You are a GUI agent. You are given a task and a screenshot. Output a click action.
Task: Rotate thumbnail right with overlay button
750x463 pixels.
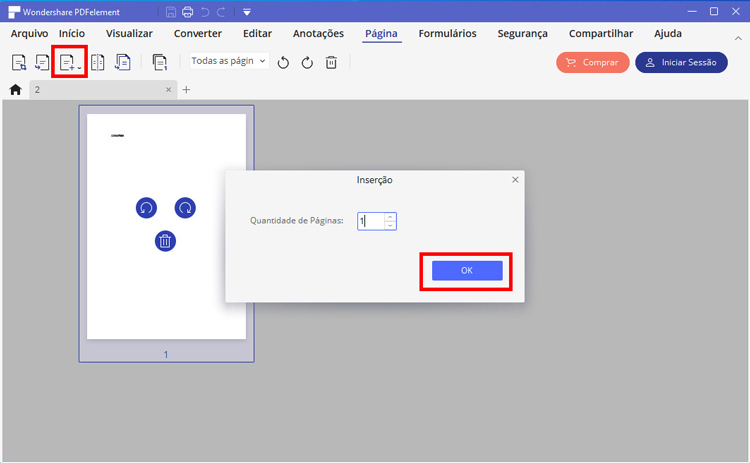point(185,208)
